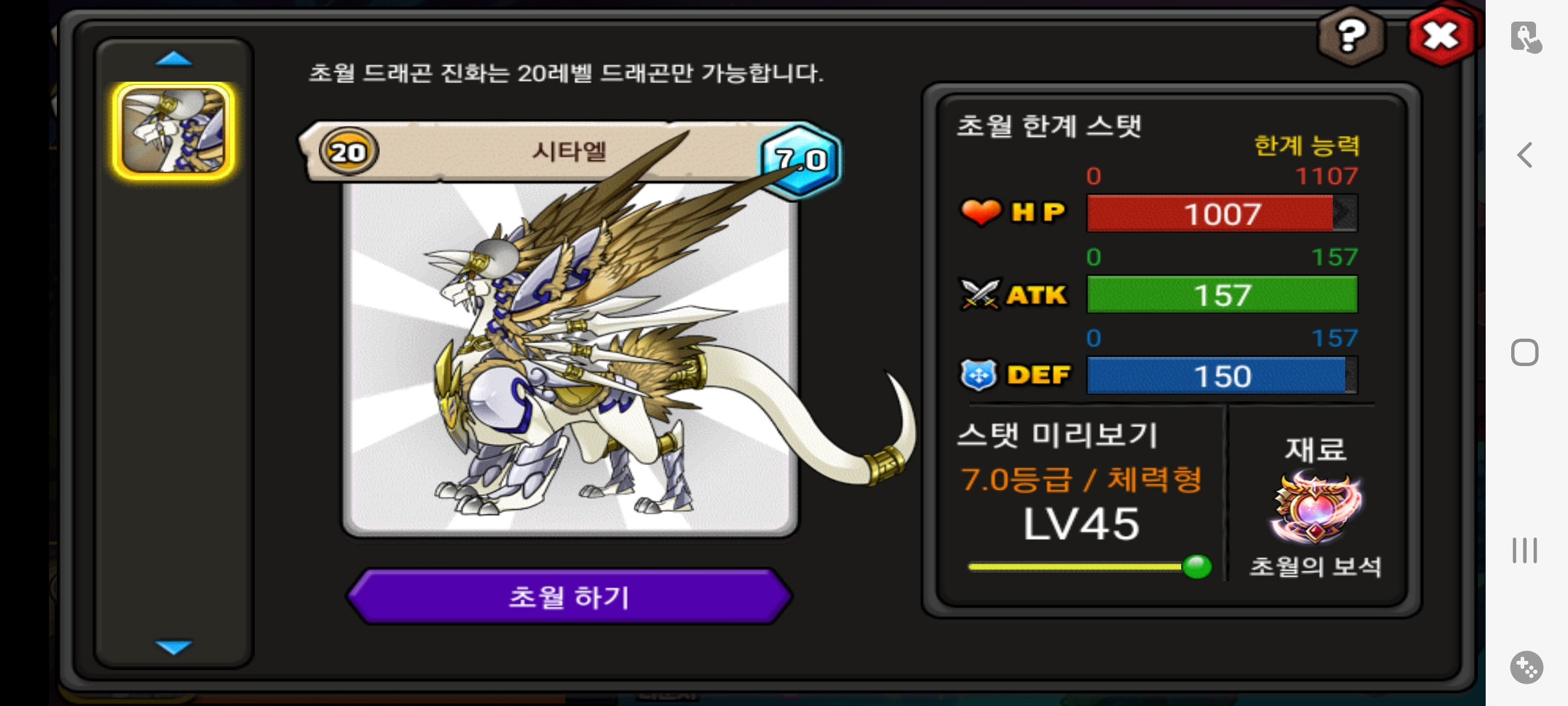Tap the Android home square button

(x=1525, y=353)
